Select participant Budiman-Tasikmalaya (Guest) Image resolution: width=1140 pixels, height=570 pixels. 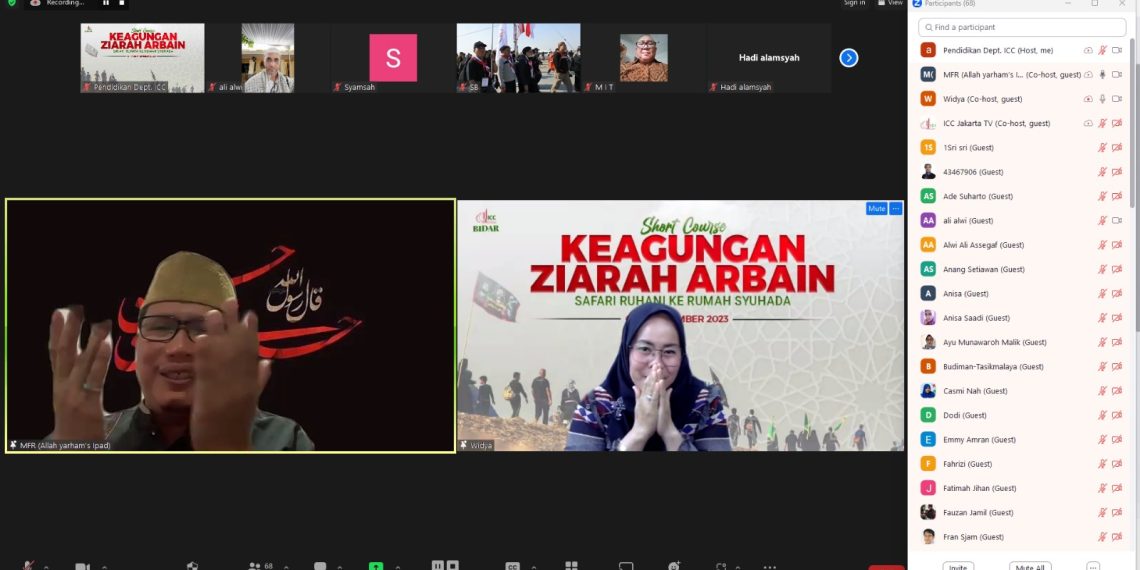tap(1021, 366)
